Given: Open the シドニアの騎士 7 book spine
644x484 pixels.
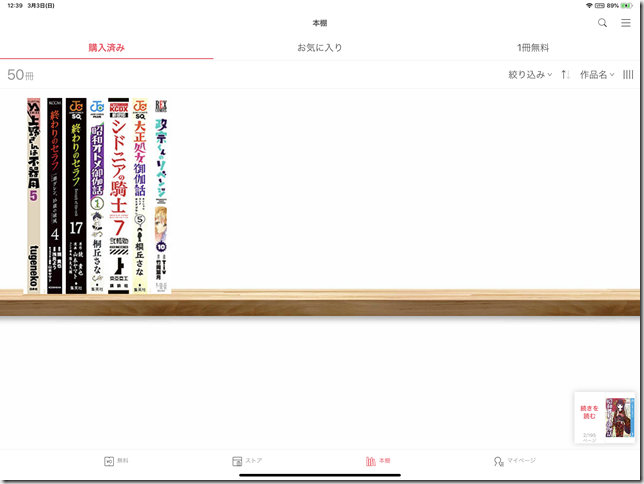Looking at the screenshot, I should [x=119, y=196].
